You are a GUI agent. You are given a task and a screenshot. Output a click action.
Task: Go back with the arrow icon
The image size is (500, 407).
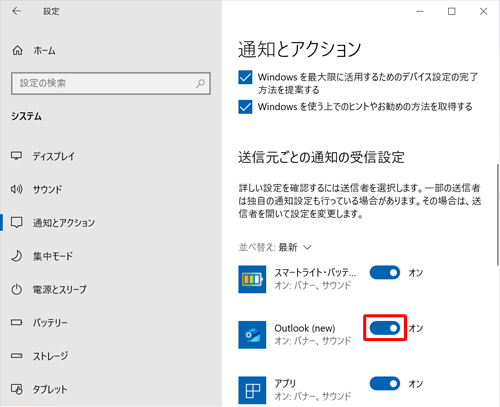coord(16,11)
